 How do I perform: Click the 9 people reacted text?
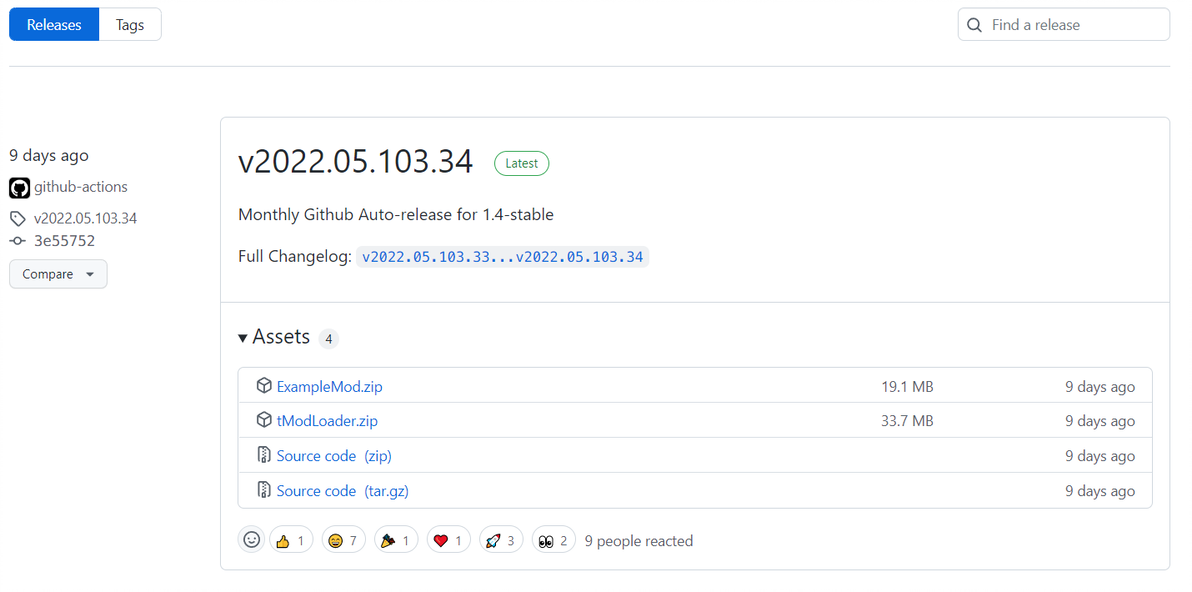[x=639, y=541]
